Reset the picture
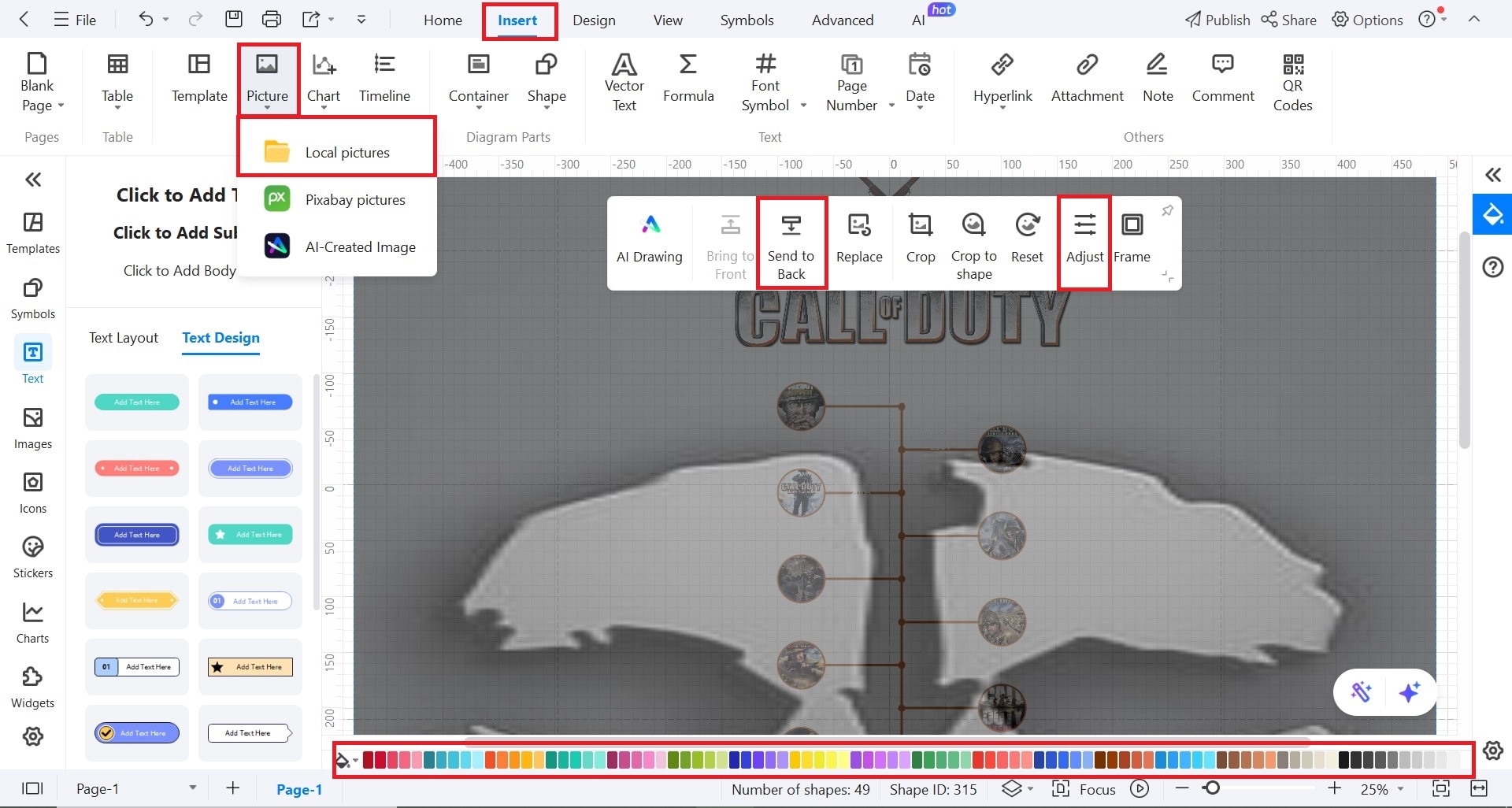This screenshot has width=1512, height=808. [x=1027, y=240]
